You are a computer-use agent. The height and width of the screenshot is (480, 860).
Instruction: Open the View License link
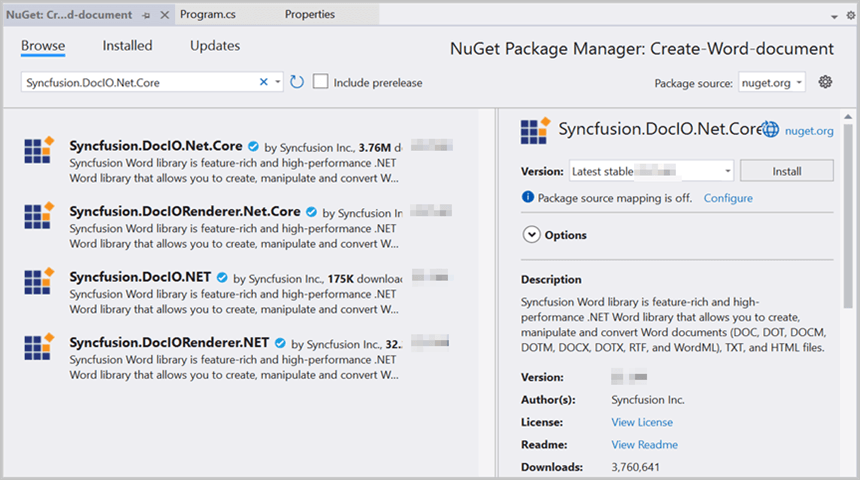tap(642, 422)
